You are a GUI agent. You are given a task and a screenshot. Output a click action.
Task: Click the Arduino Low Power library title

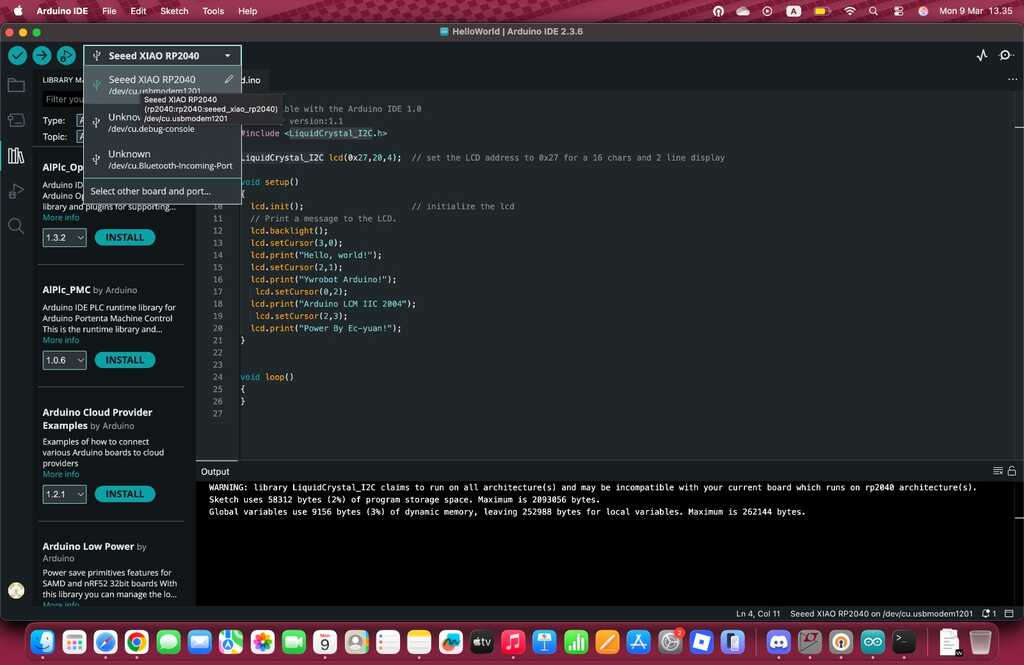[x=88, y=546]
